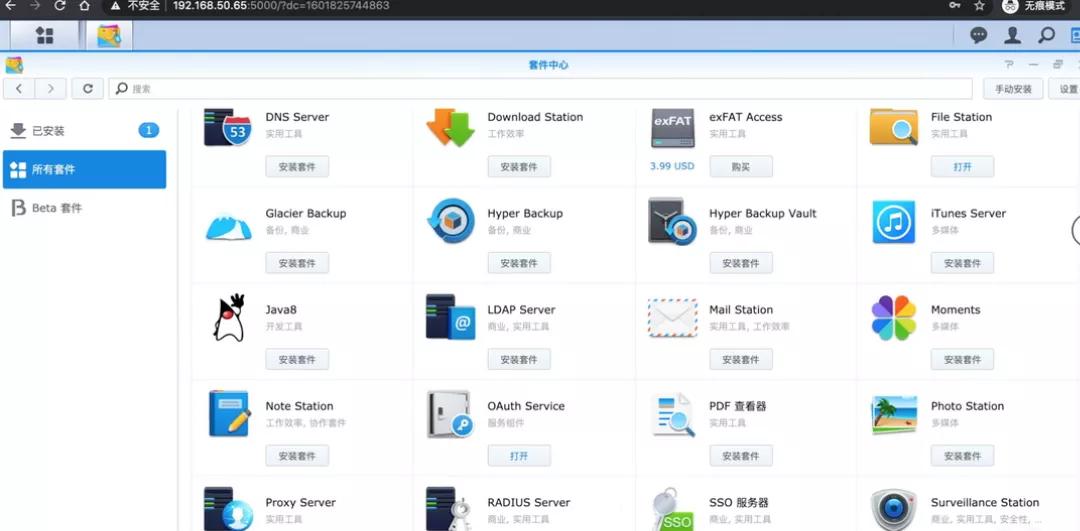Click the 3.99 USD price text
The image size is (1080, 531).
tap(672, 166)
